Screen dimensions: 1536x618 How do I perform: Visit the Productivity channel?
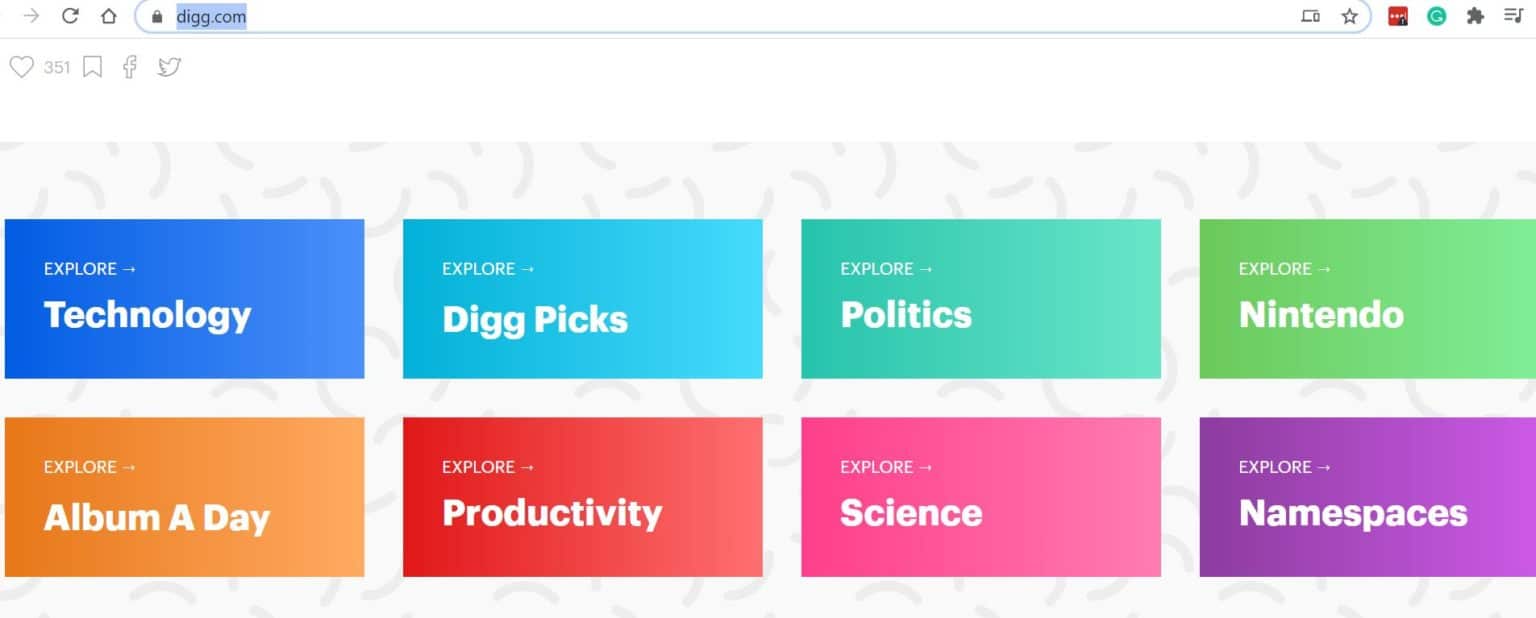tap(582, 497)
